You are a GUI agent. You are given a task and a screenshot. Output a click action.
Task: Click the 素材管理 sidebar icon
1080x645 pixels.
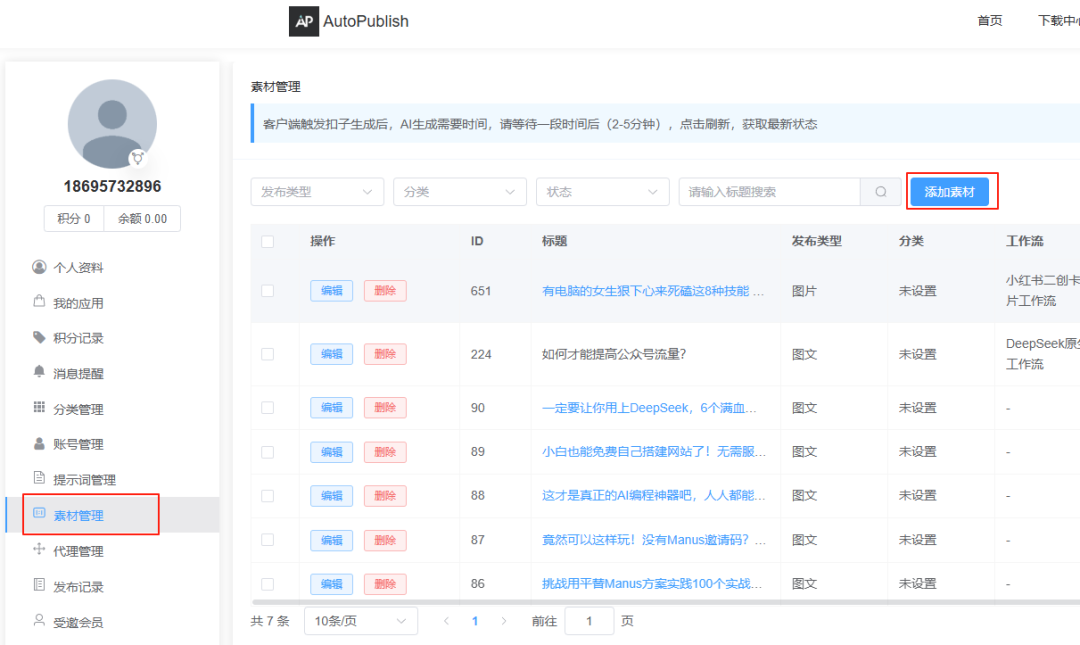[x=39, y=513]
